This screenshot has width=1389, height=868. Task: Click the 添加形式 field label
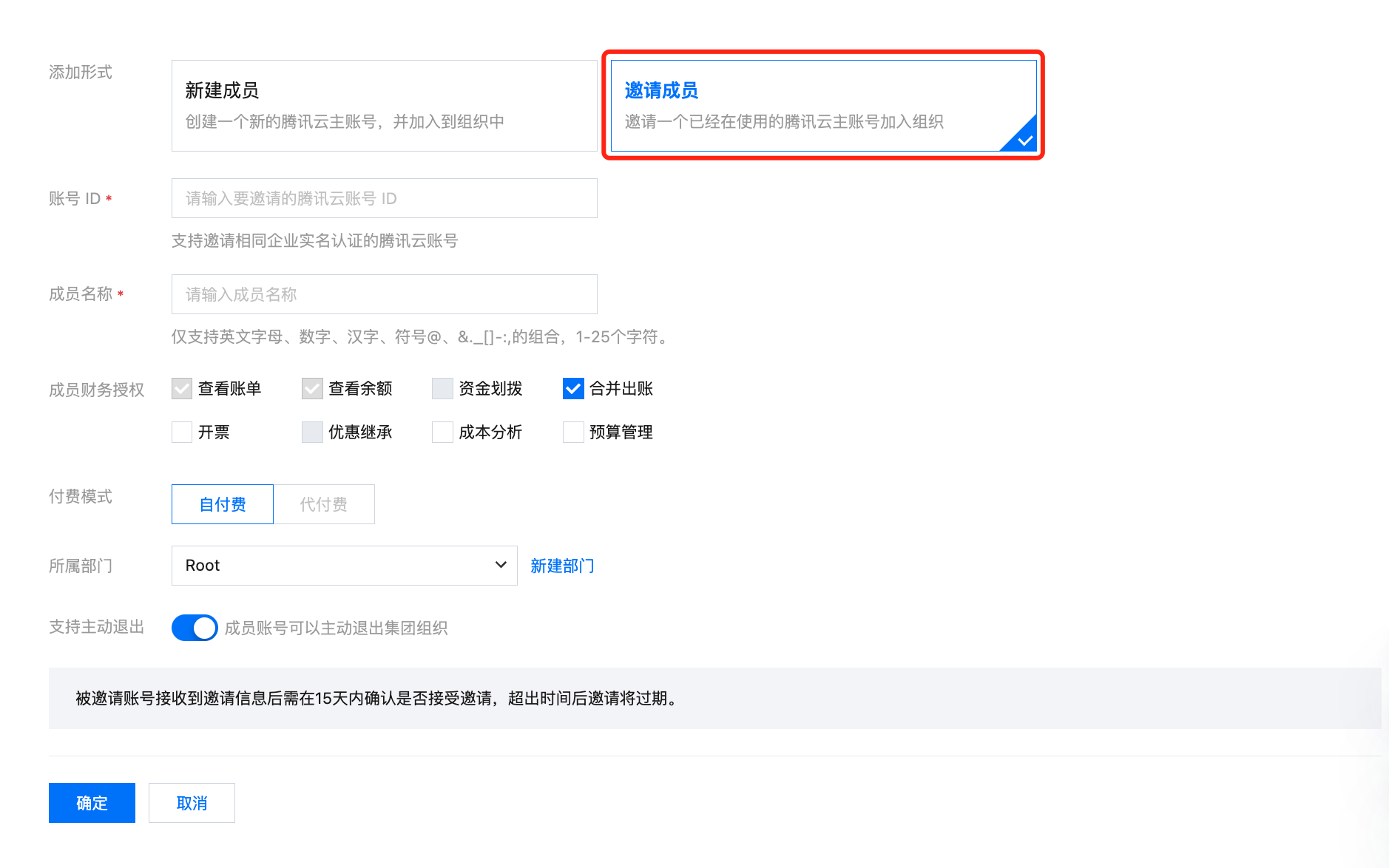click(x=81, y=72)
